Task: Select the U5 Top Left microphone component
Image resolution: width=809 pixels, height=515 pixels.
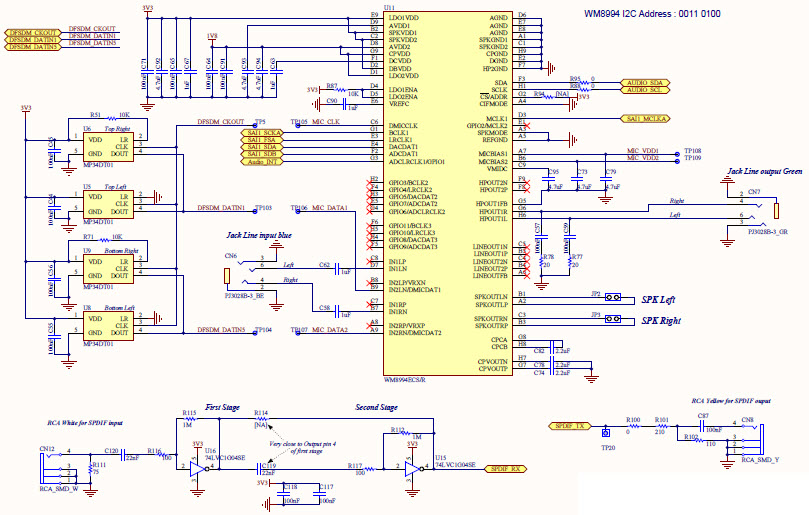Action: (x=108, y=204)
